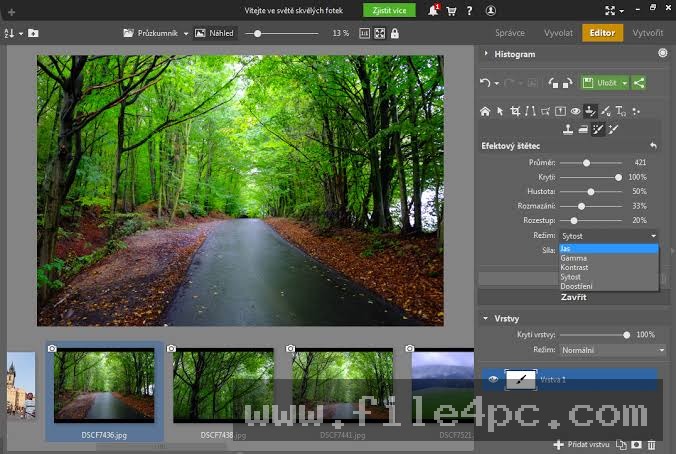Viewport: 676px width, 454px height.
Task: Switch to the Vyvolat tab
Action: click(x=558, y=33)
